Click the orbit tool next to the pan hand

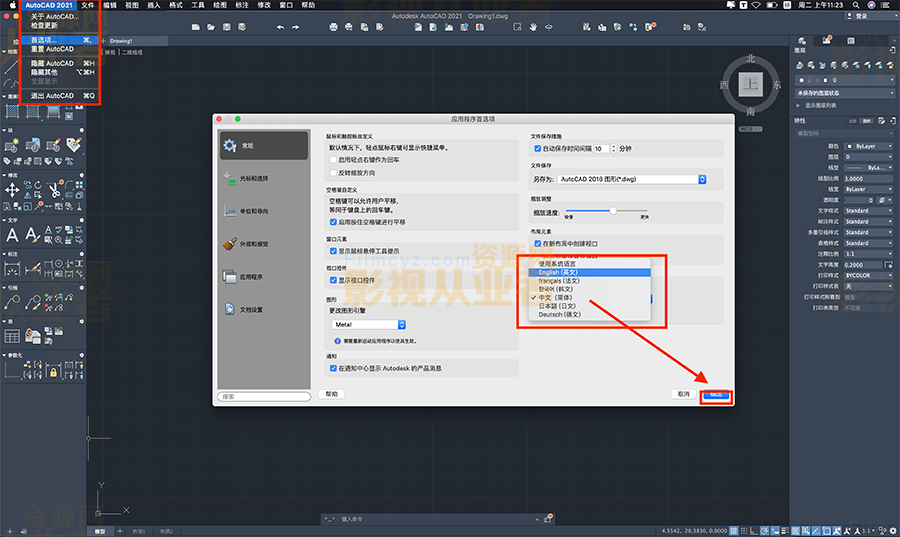coord(549,27)
